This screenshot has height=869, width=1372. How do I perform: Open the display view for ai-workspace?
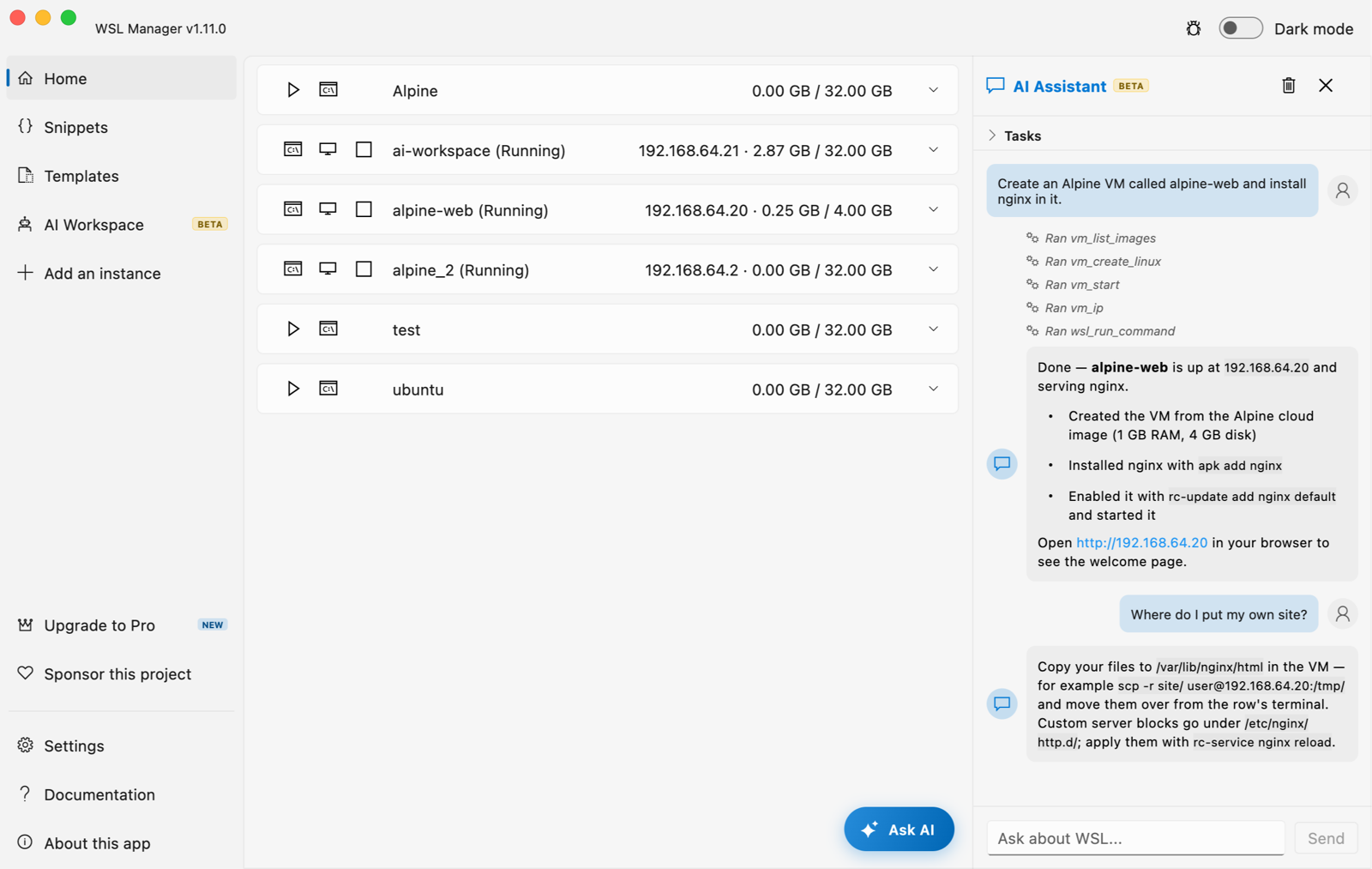click(x=328, y=149)
